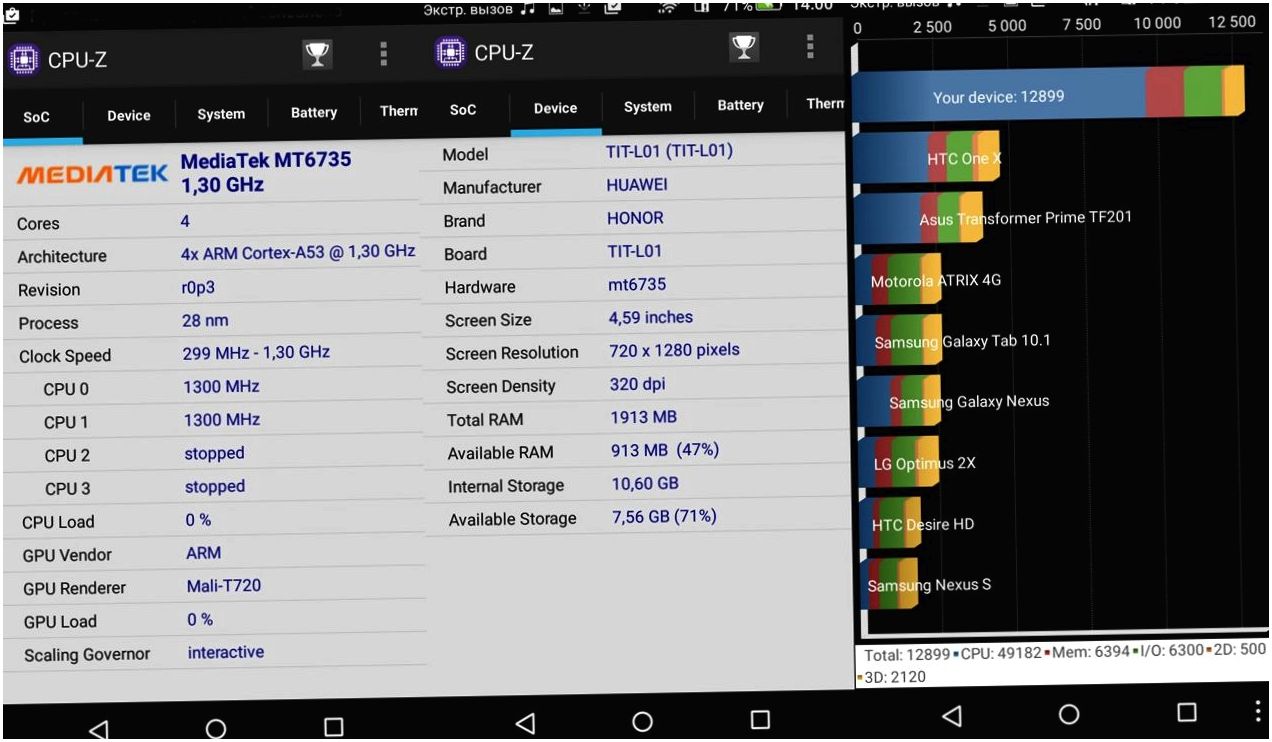Tap the CPU-Z app icon on the SoC screen

(22, 59)
